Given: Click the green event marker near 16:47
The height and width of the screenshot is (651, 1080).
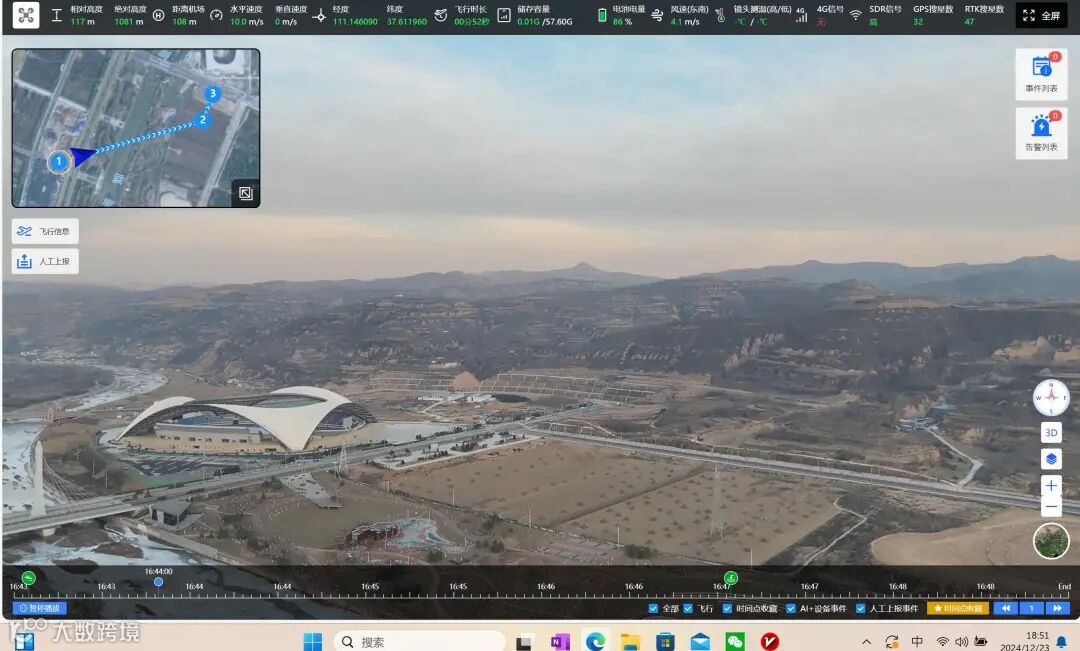Looking at the screenshot, I should (x=731, y=577).
